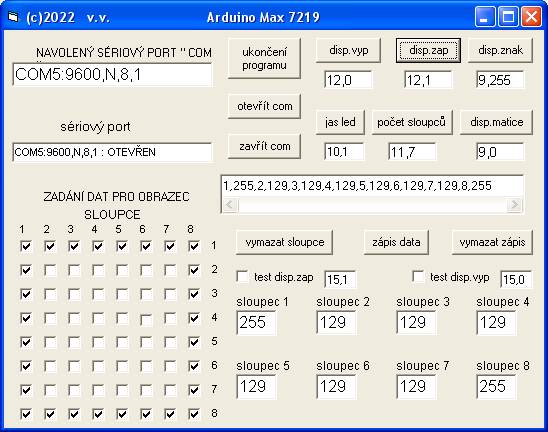Close the port with zavřít com
Screen dimensions: 548x432
(264, 146)
